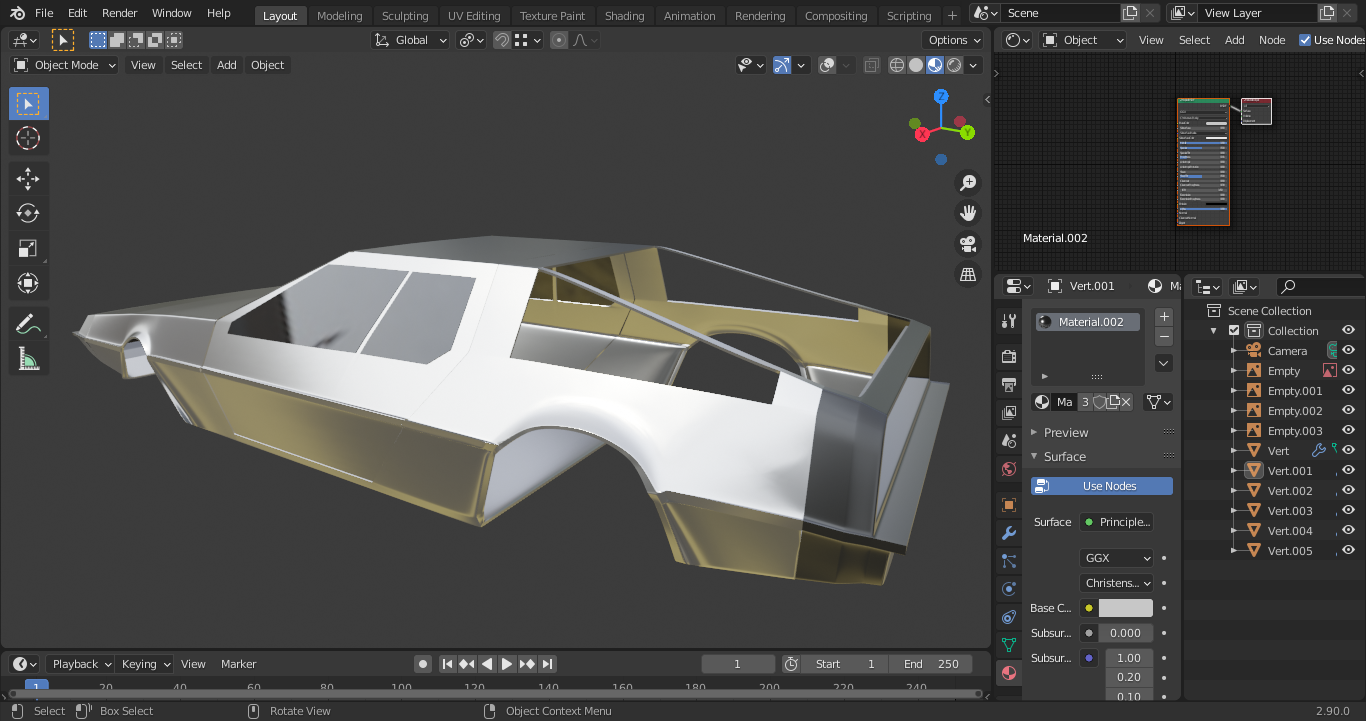Screen dimensions: 1366x721
Task: Open Global transform orientation dropdown
Action: click(x=410, y=40)
